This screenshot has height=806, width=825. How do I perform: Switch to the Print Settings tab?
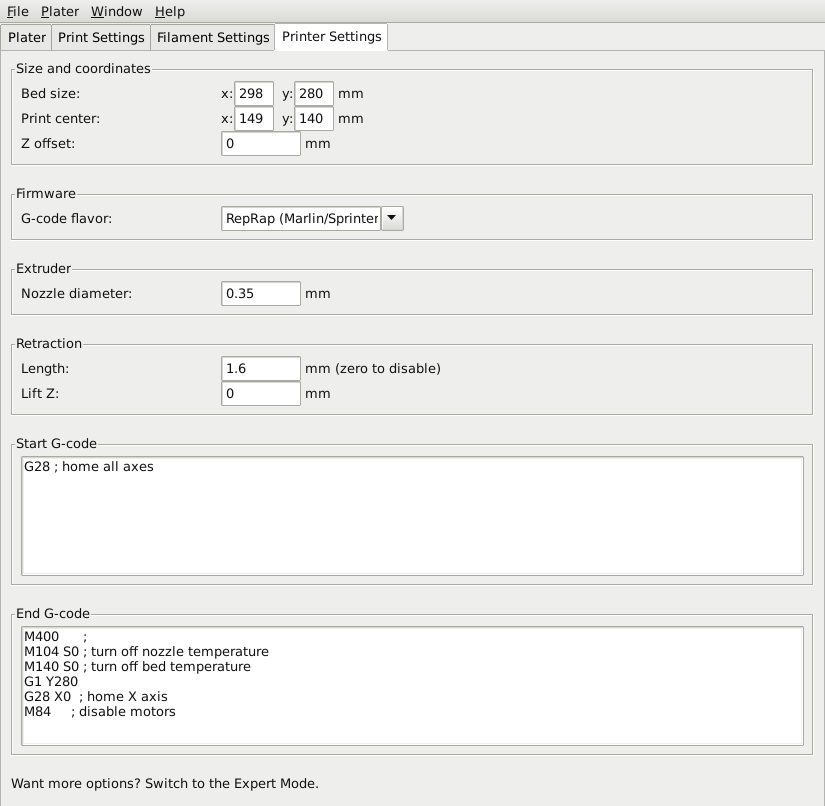[101, 37]
